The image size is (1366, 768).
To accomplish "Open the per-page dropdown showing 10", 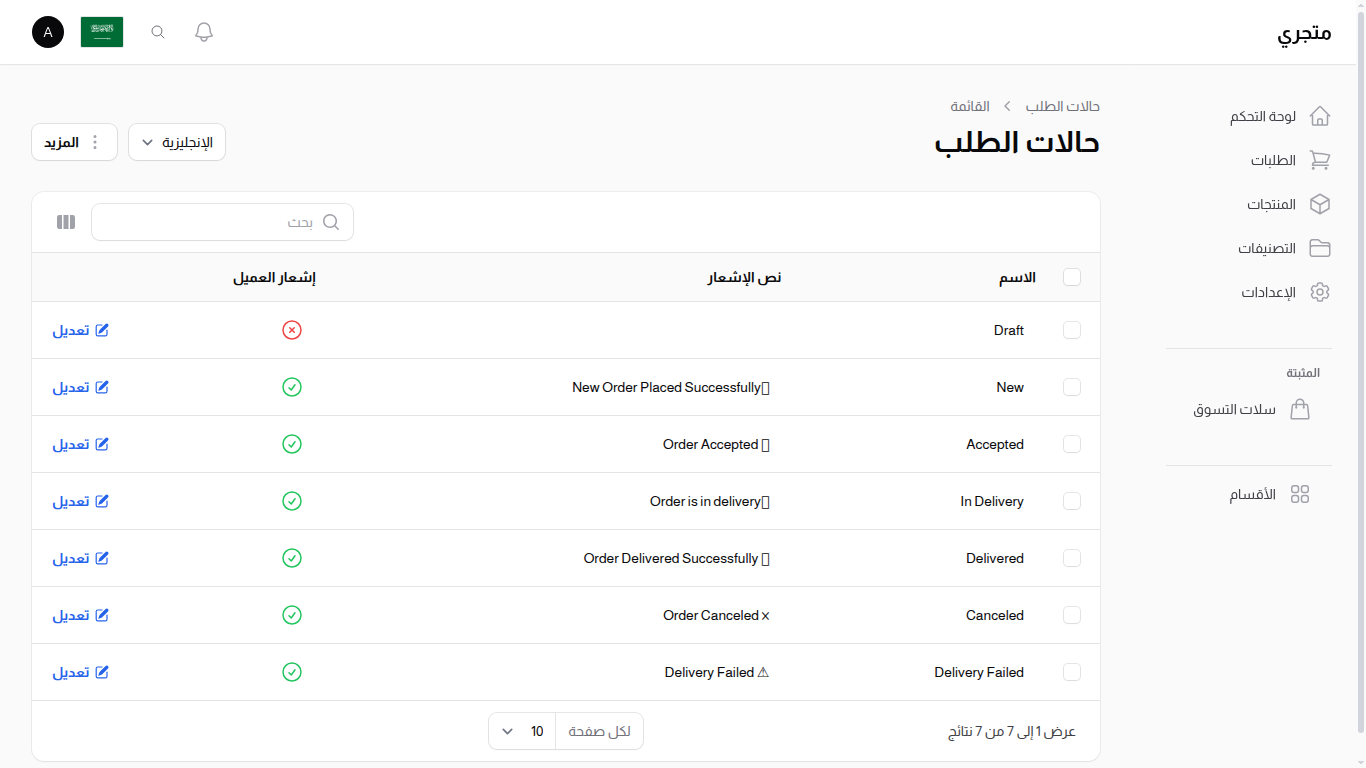I will [x=521, y=731].
